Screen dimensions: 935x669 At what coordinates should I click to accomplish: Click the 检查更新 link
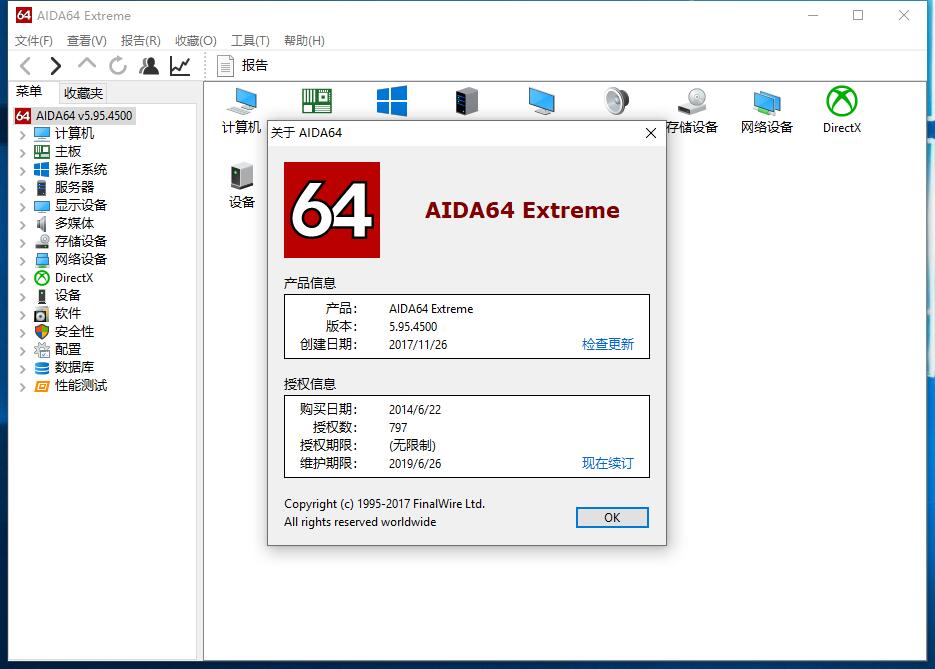[x=608, y=344]
